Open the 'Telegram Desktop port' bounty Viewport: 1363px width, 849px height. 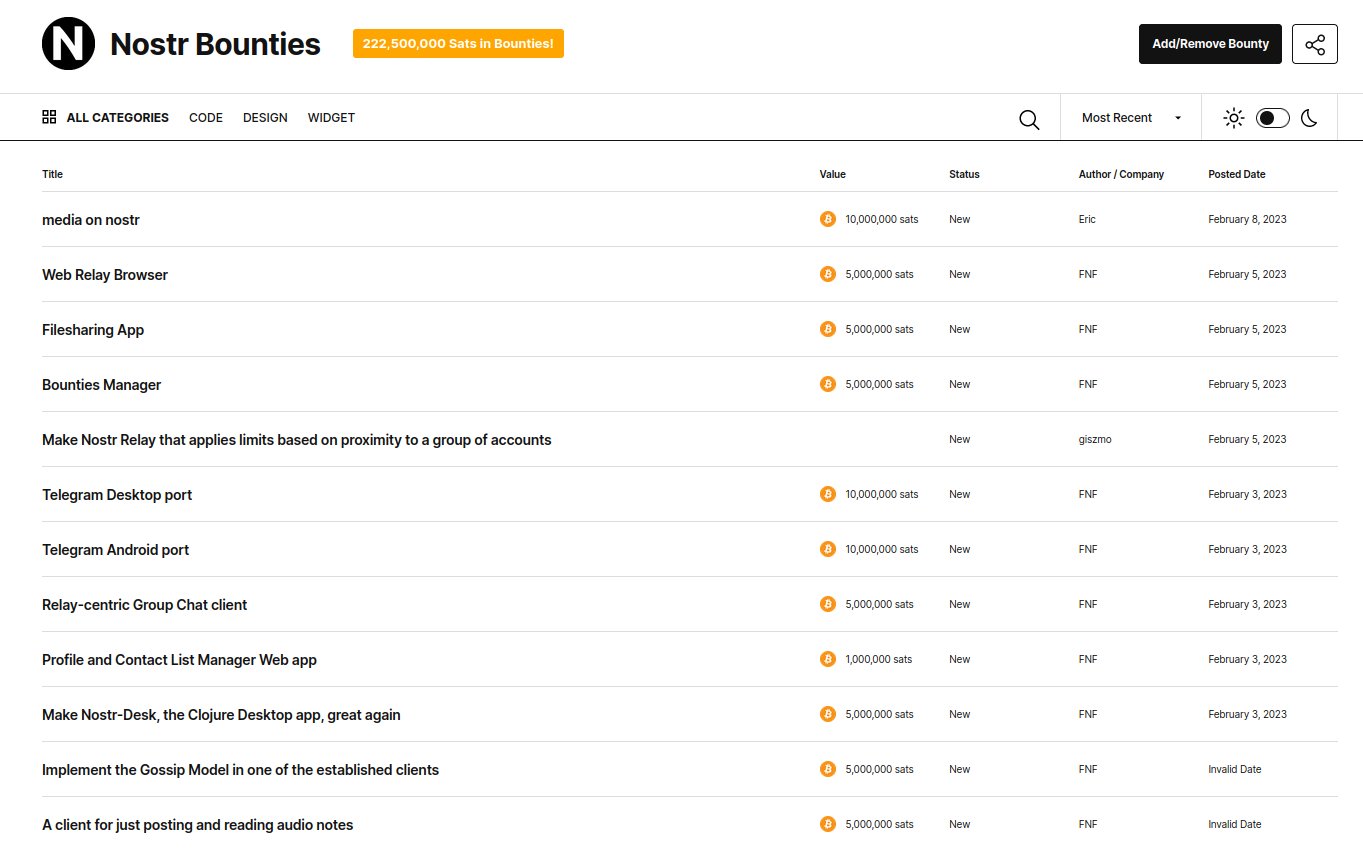(x=117, y=494)
